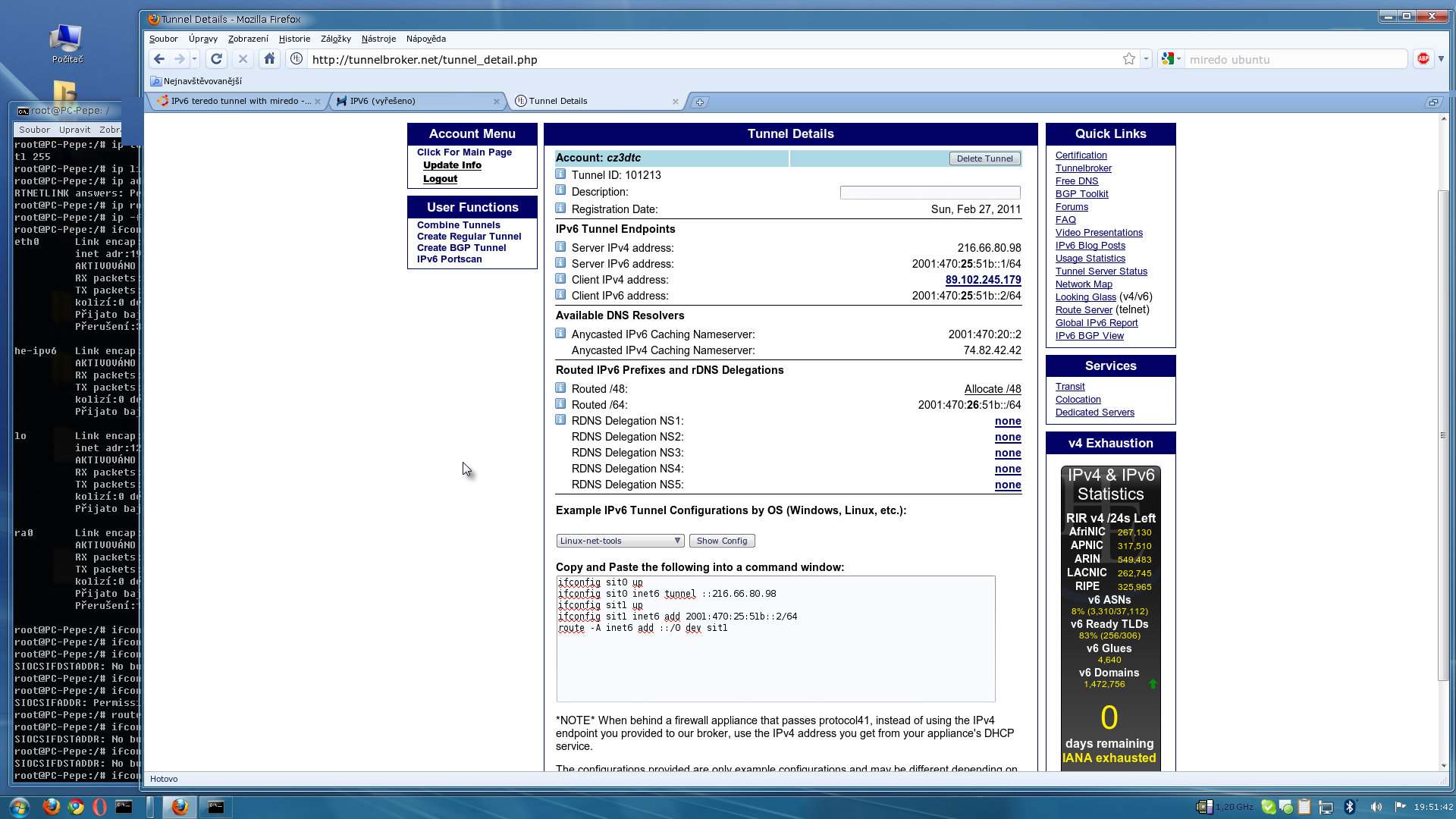
Task: Click info icon beside Anycasted IPv6 Nameserver
Action: (560, 333)
